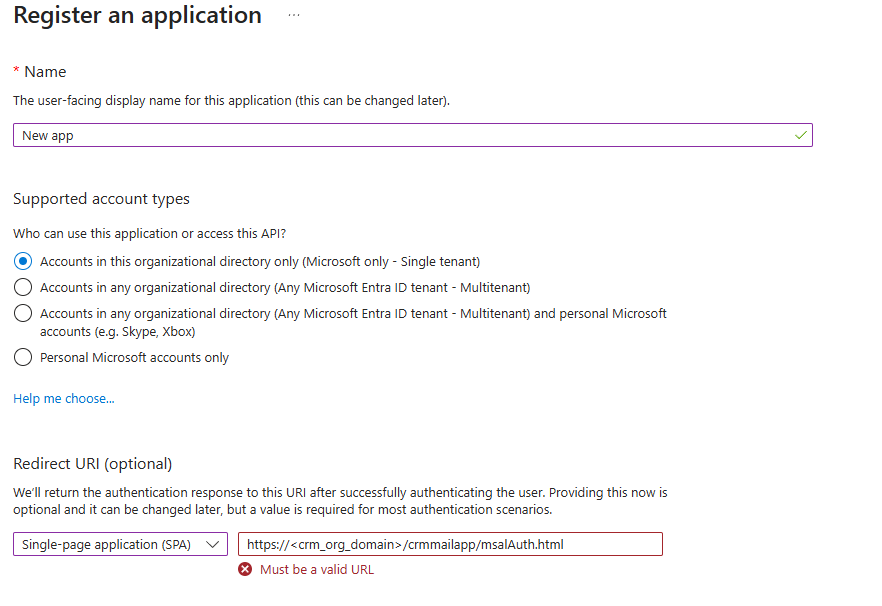Click the Must be a valid URL error text

pos(316,568)
